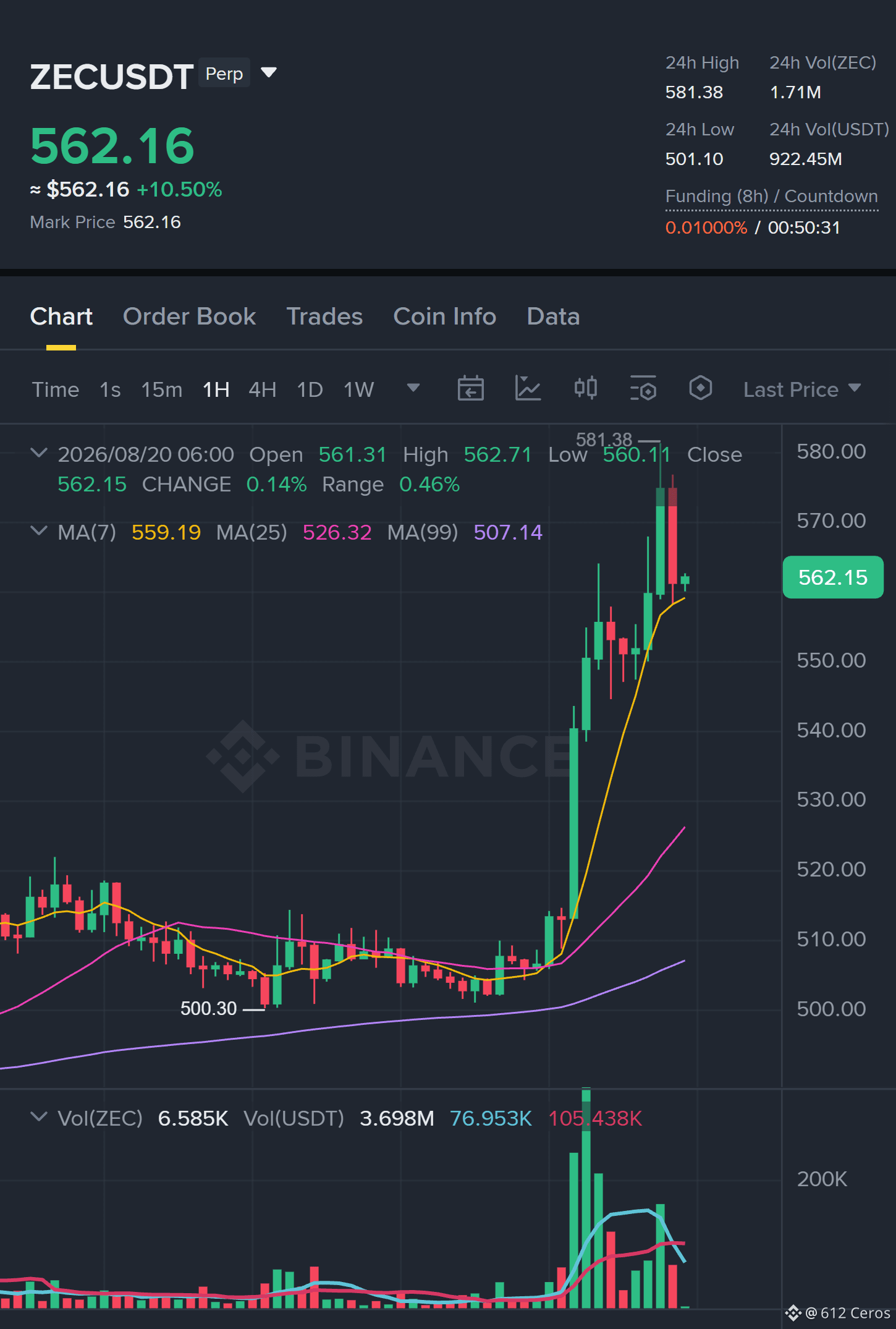Image resolution: width=896 pixels, height=1329 pixels.
Task: Open the ZECUSDT pair selector dropdown arrow
Action: (269, 73)
